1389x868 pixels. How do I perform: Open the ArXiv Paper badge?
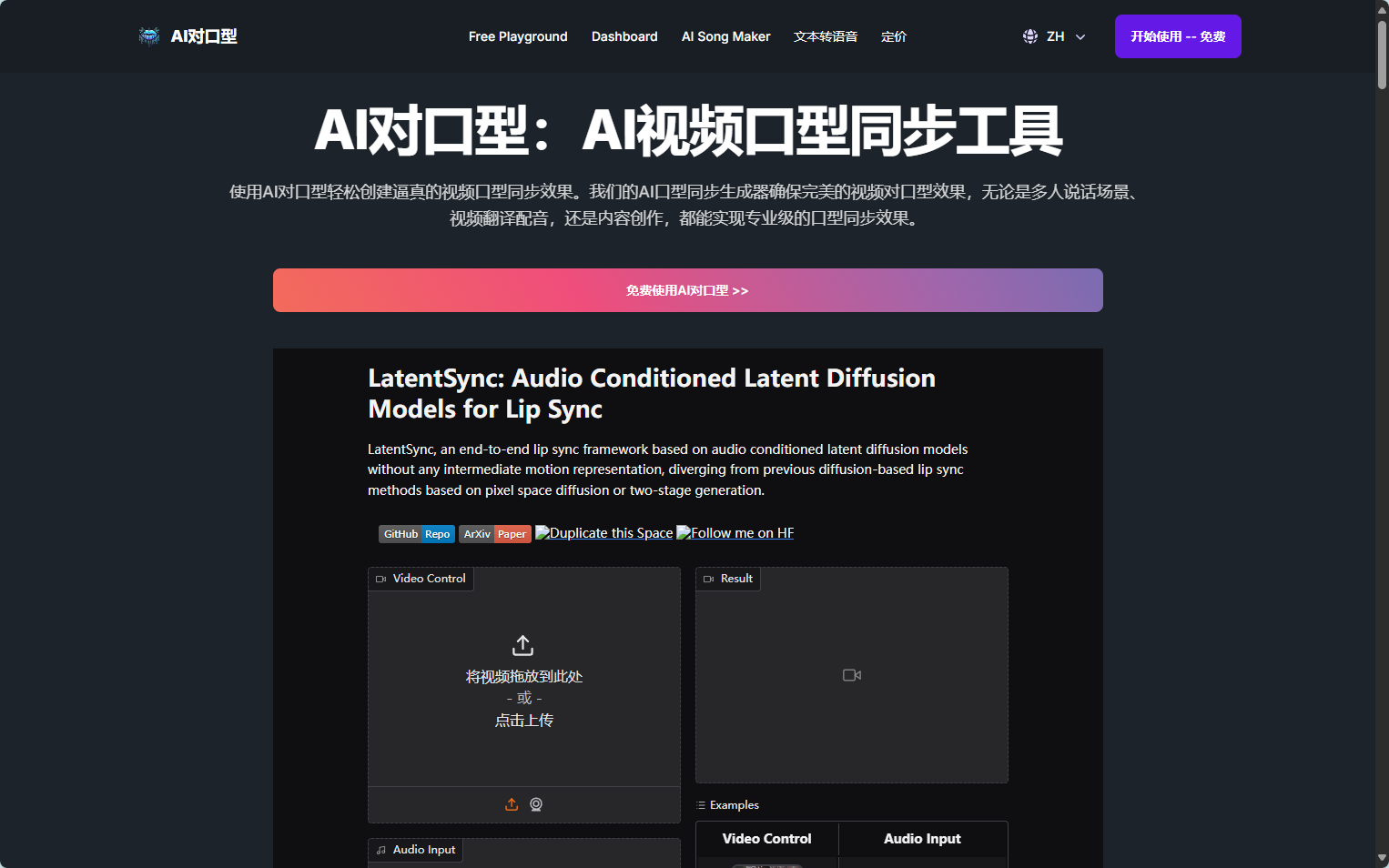click(x=495, y=534)
